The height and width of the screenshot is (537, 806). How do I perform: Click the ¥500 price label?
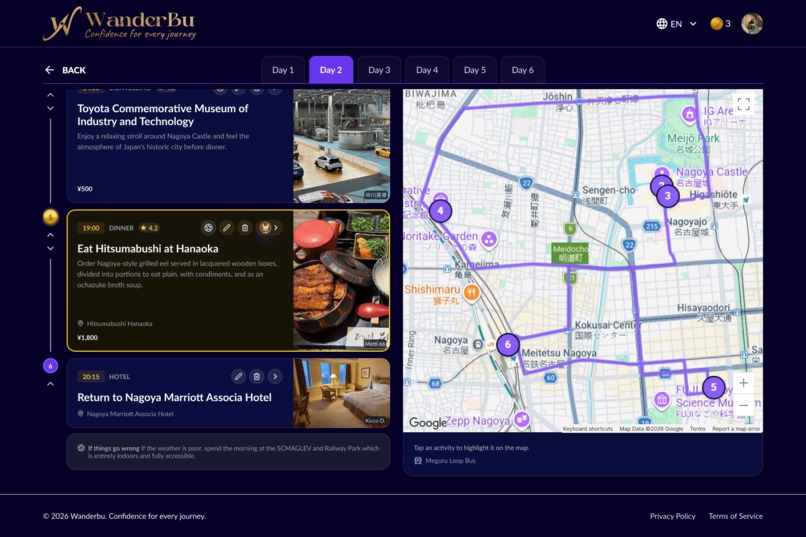pos(85,189)
